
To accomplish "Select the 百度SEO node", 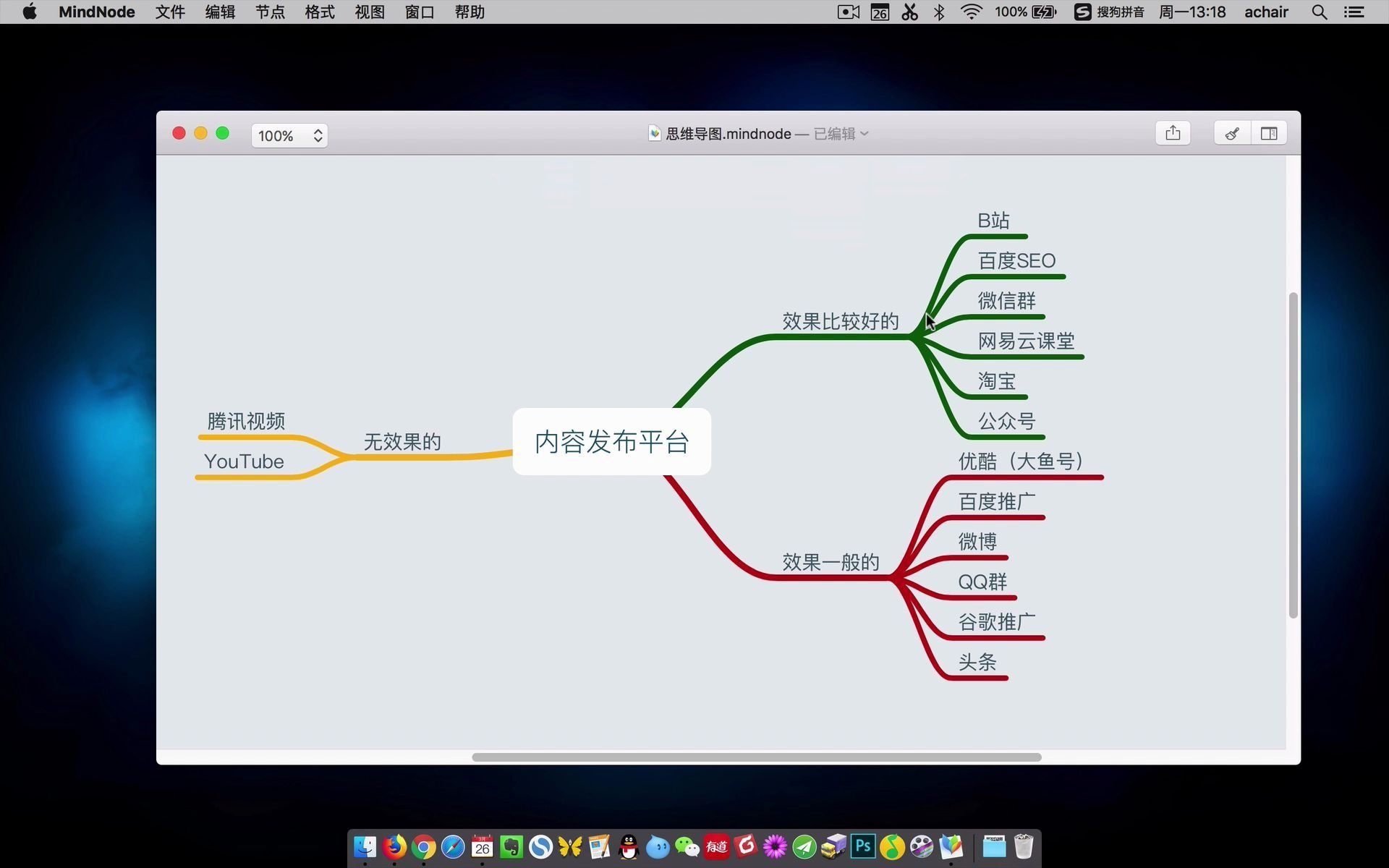I will coord(1016,260).
